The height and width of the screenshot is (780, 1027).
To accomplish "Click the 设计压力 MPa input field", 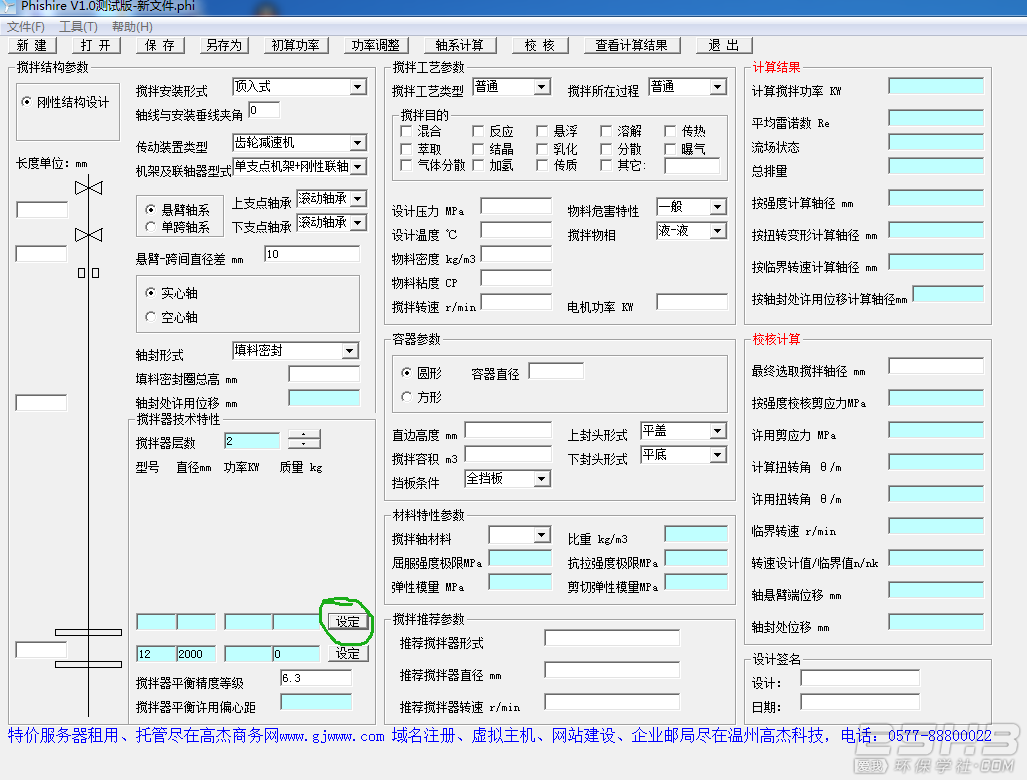I will click(516, 206).
